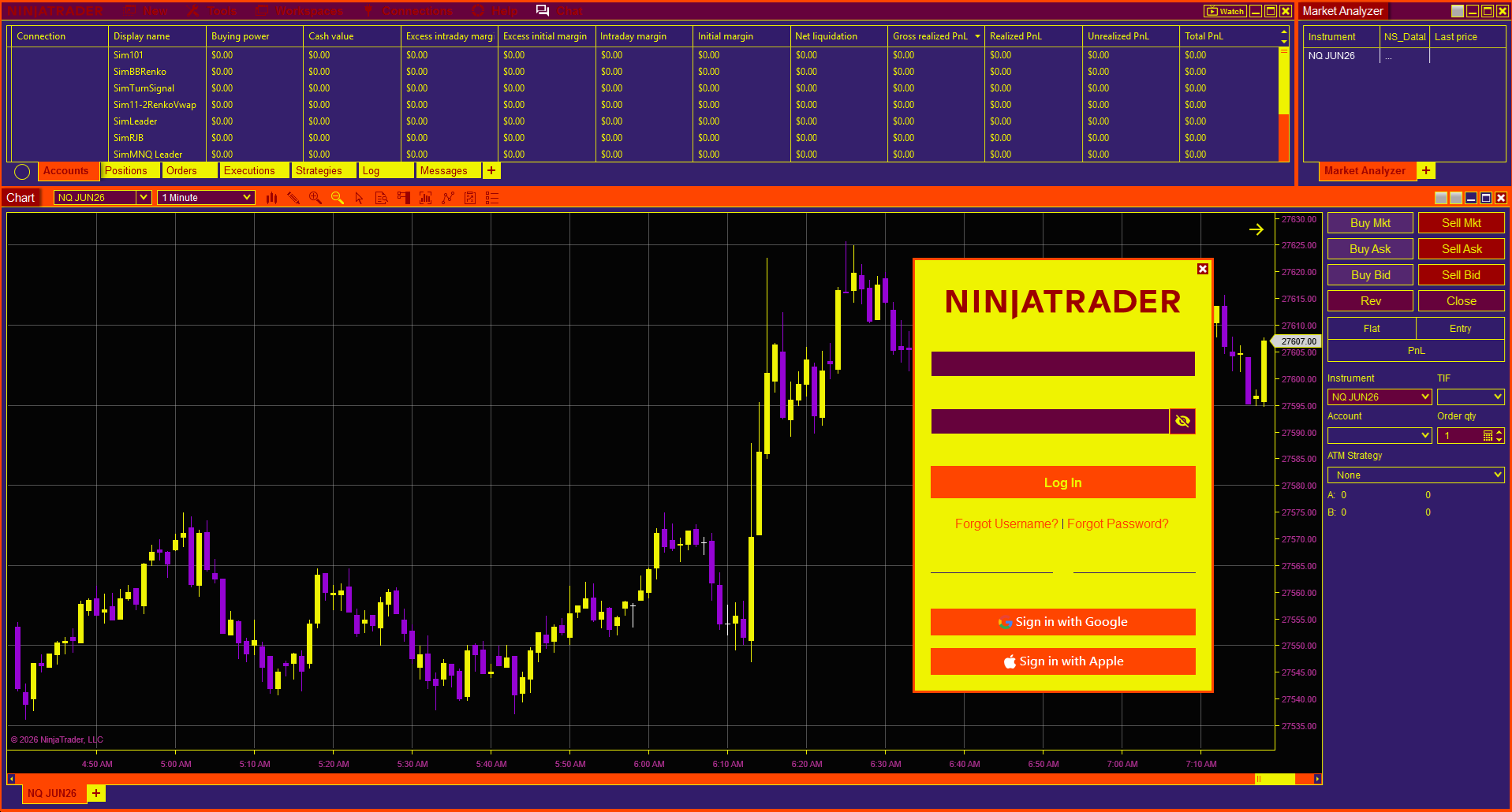Click the order qty input field
The image size is (1512, 812).
click(1460, 435)
